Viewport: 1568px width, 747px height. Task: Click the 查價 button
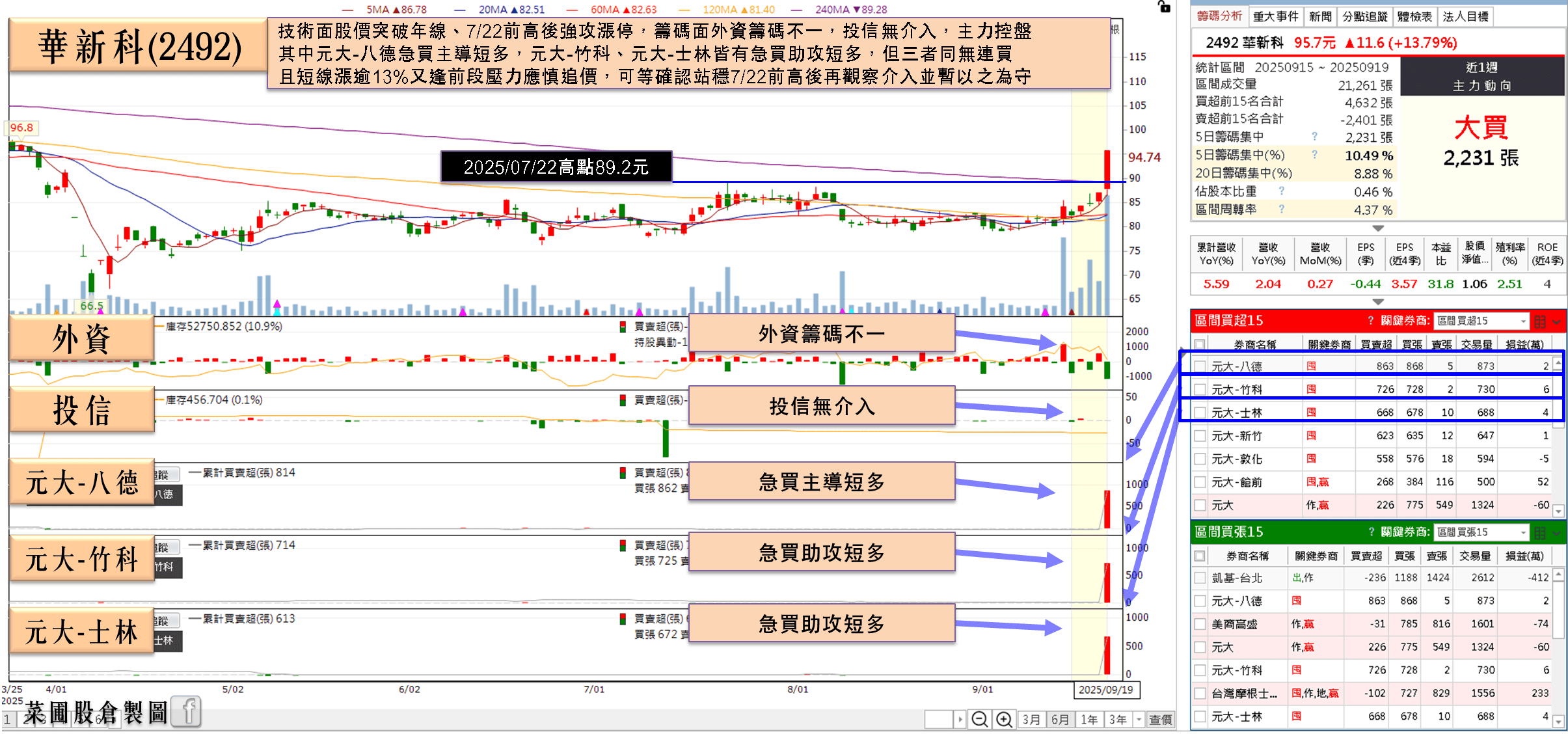coord(1160,720)
